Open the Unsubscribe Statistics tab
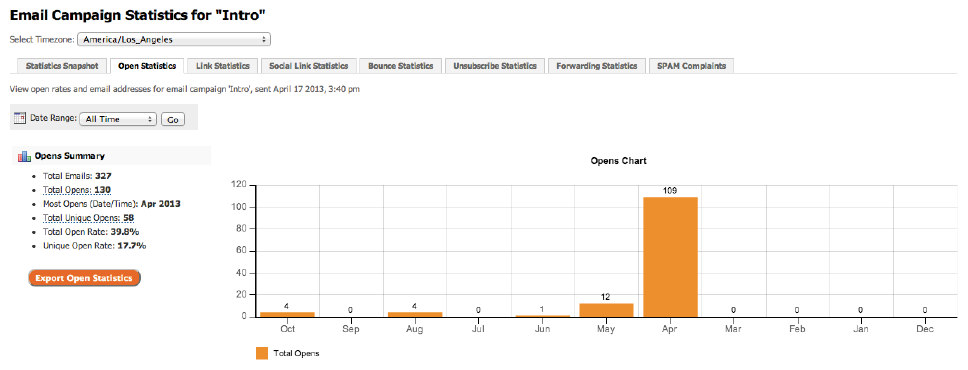This screenshot has width=968, height=370. 494,66
